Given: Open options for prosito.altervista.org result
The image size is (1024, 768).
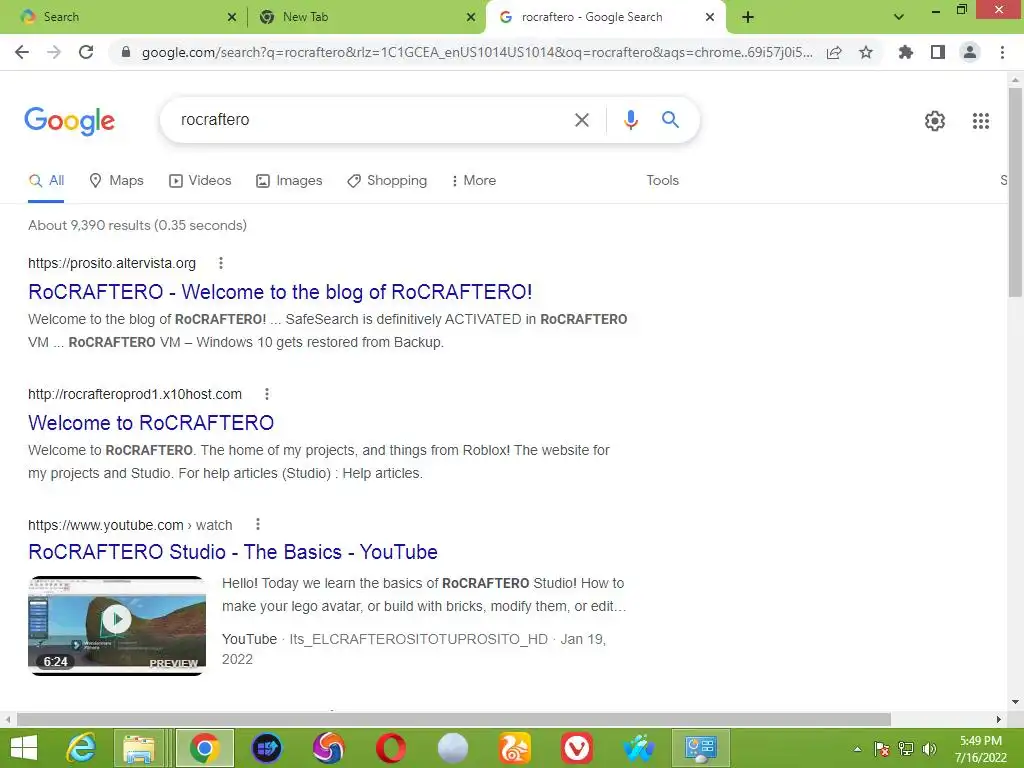Looking at the screenshot, I should (x=221, y=263).
